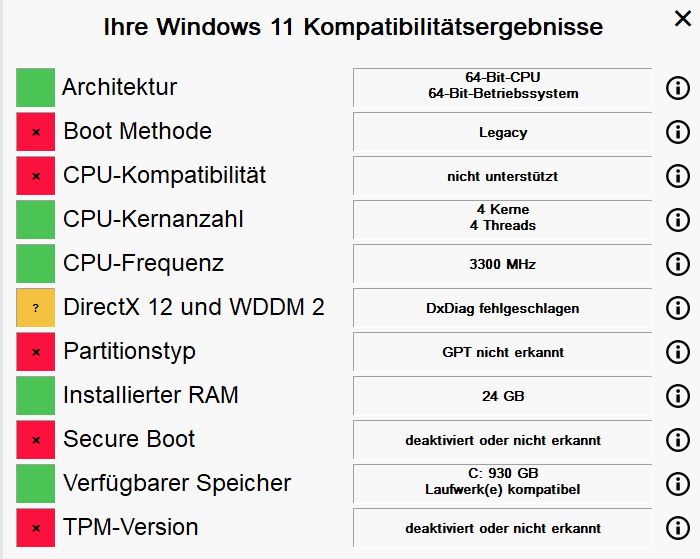700x559 pixels.
Task: Click yellow question-mark status for DirectX
Action: [36, 308]
